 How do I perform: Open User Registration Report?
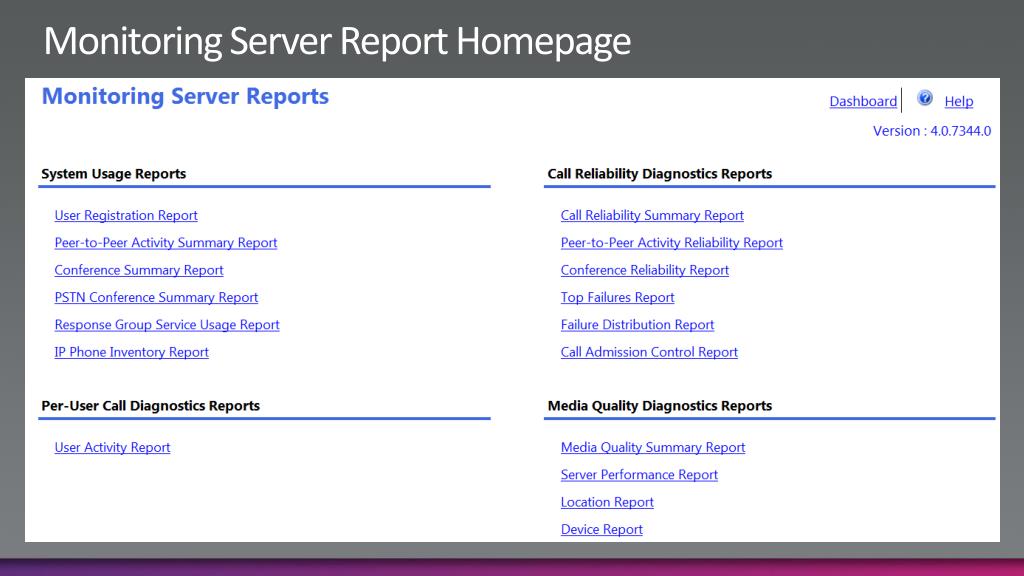click(x=126, y=216)
